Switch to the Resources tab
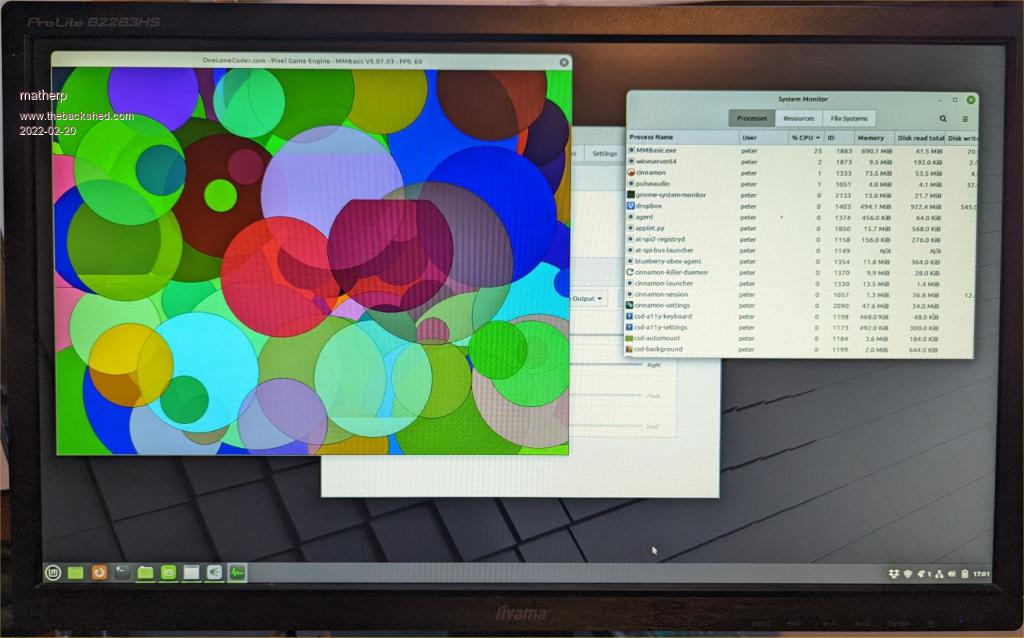The width and height of the screenshot is (1024, 638). tap(798, 118)
